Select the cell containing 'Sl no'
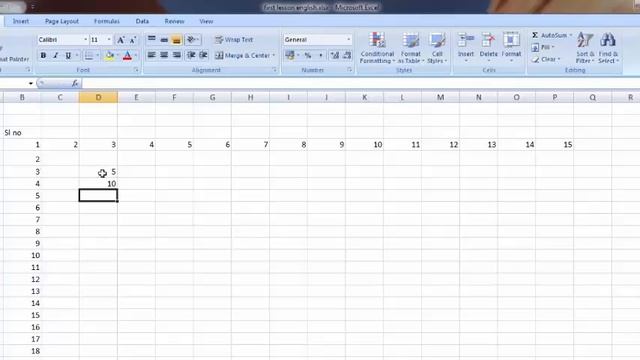Viewport: 640px width, 360px height. 22,133
